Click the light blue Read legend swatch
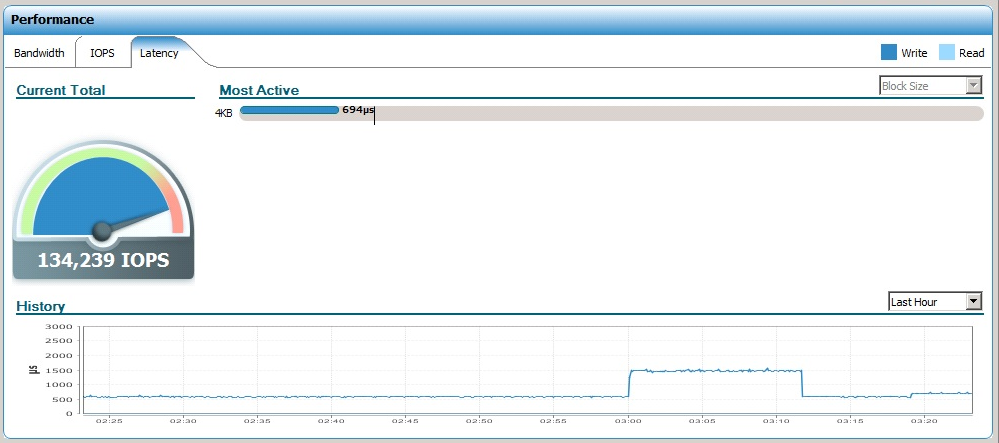This screenshot has height=443, width=999. pos(947,52)
